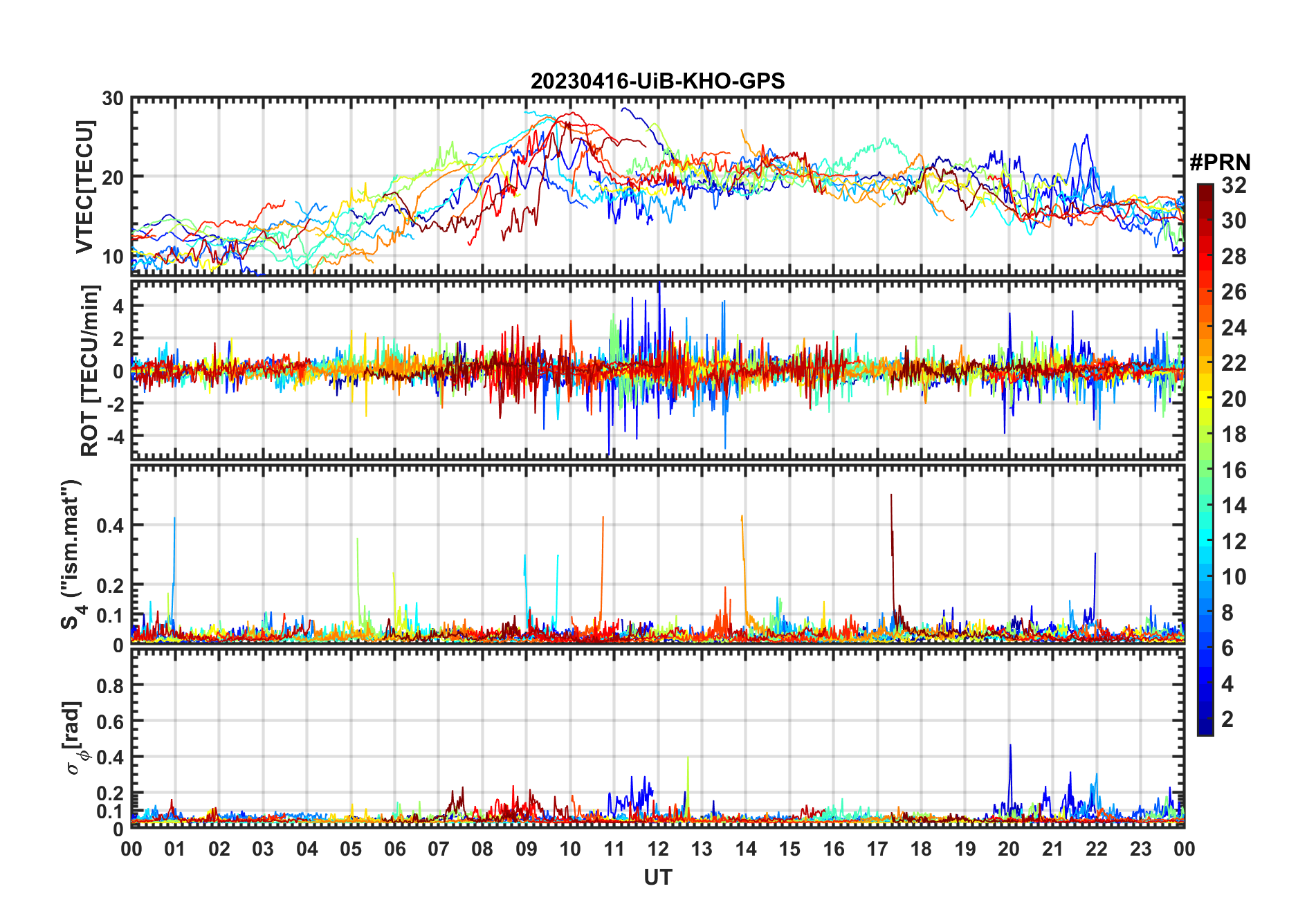Click the S4 ("ism.mat") y-axis label
The image size is (1316, 920).
(x=73, y=554)
